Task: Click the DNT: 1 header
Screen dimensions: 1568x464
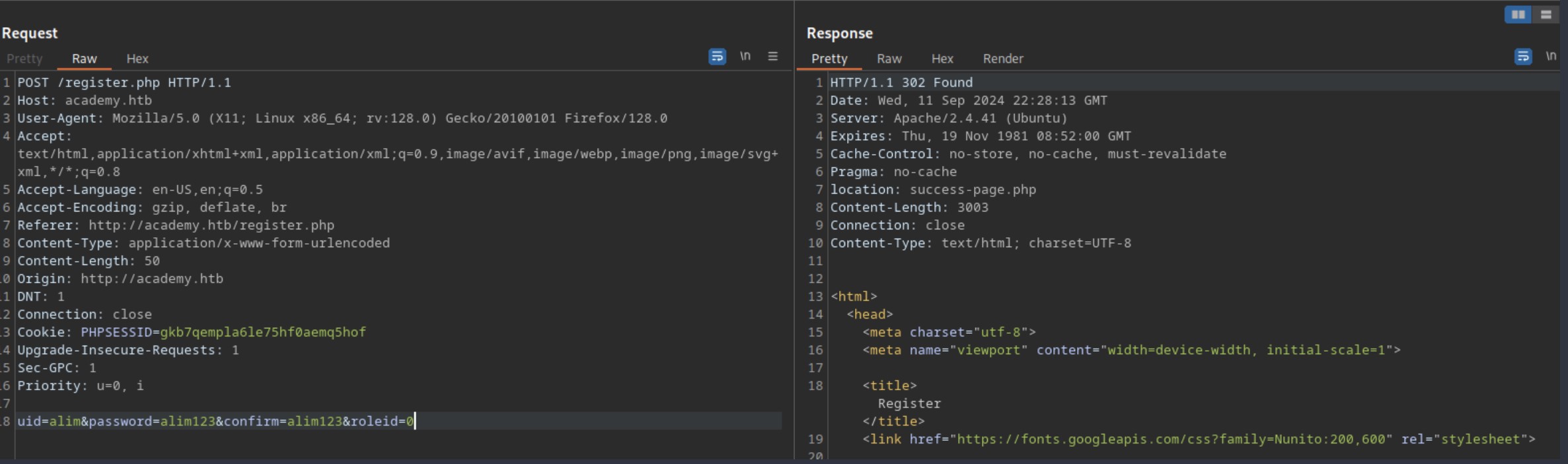Action: click(x=41, y=297)
